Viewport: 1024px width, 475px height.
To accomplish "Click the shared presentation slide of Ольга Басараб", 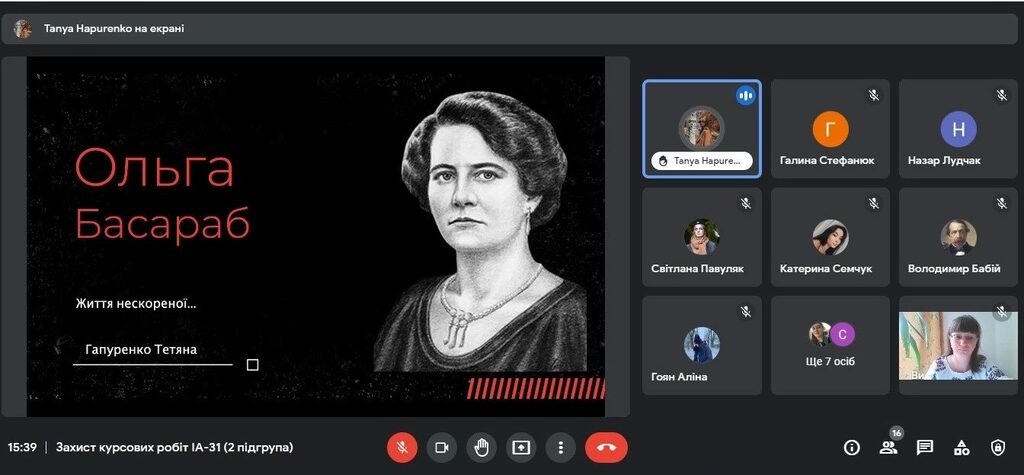I will pyautogui.click(x=316, y=236).
